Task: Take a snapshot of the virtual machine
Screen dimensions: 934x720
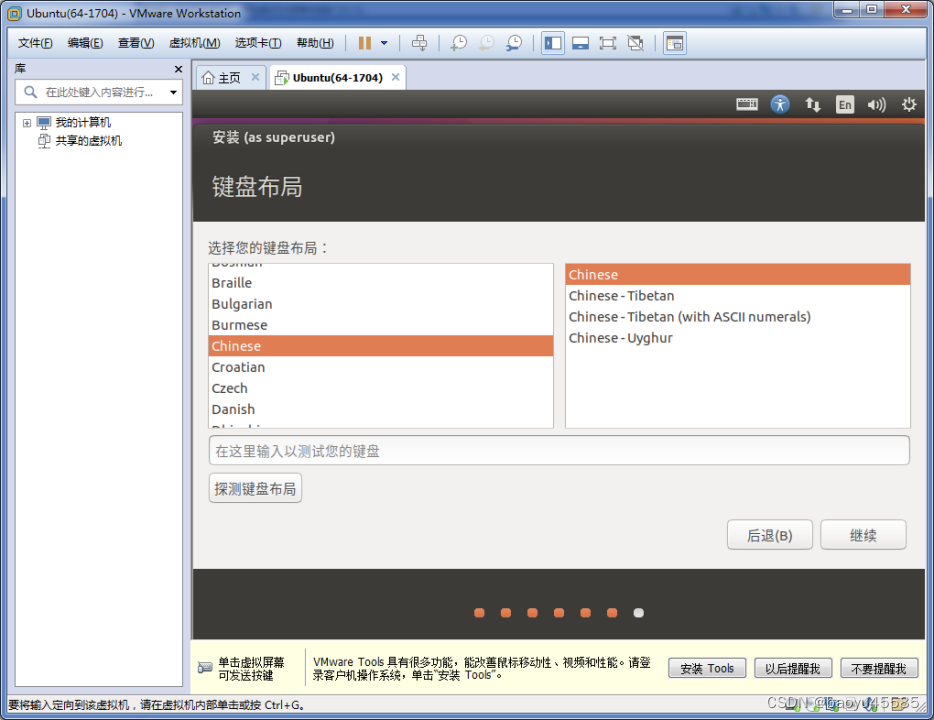Action: 458,43
